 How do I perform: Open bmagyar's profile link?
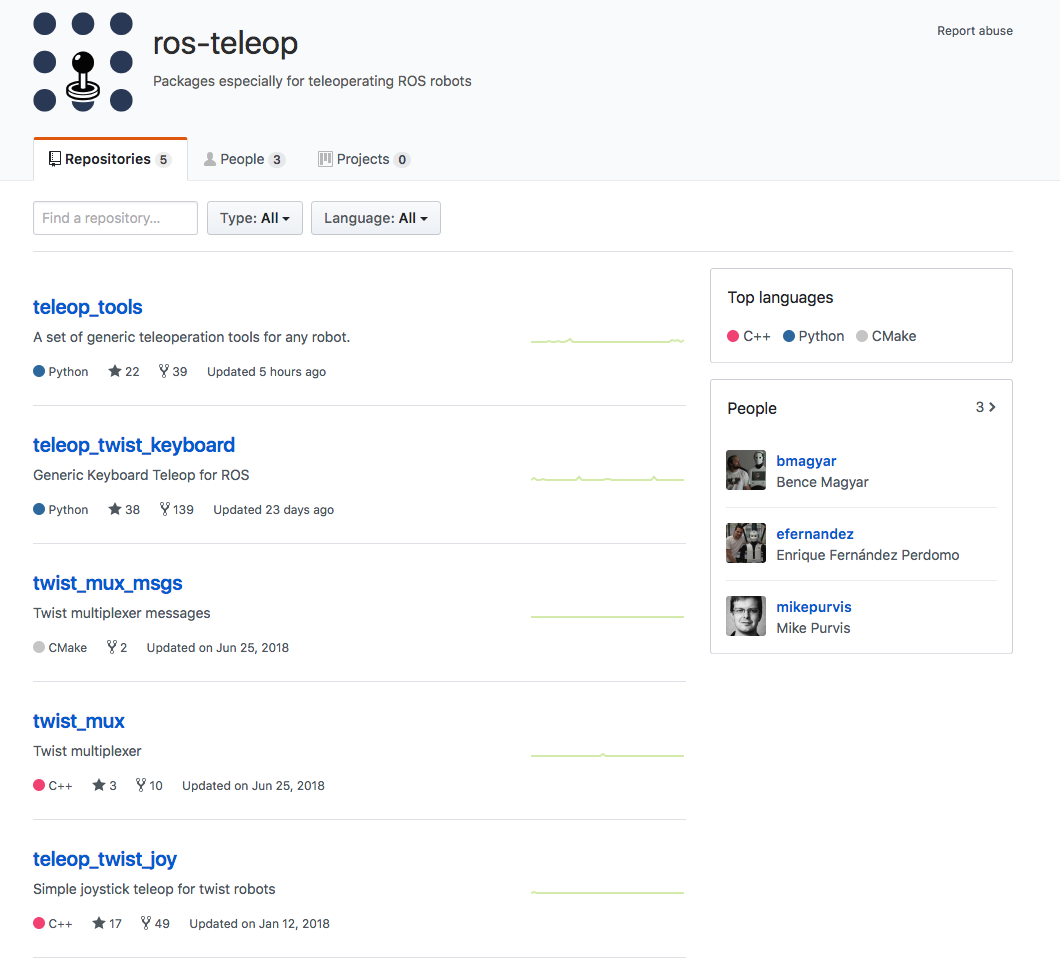(806, 461)
